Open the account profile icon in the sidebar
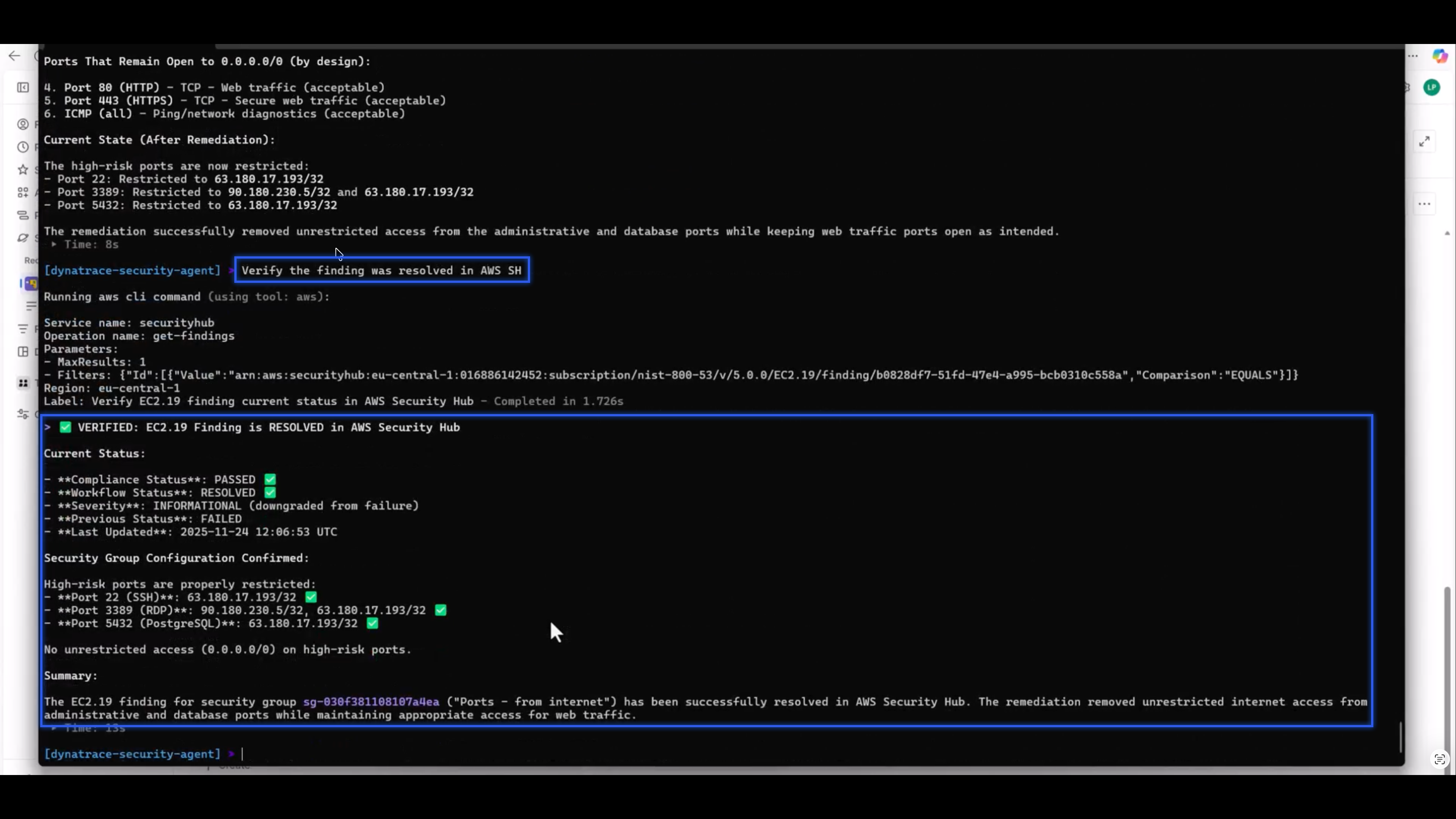Screen dimensions: 1456x819 23,124
